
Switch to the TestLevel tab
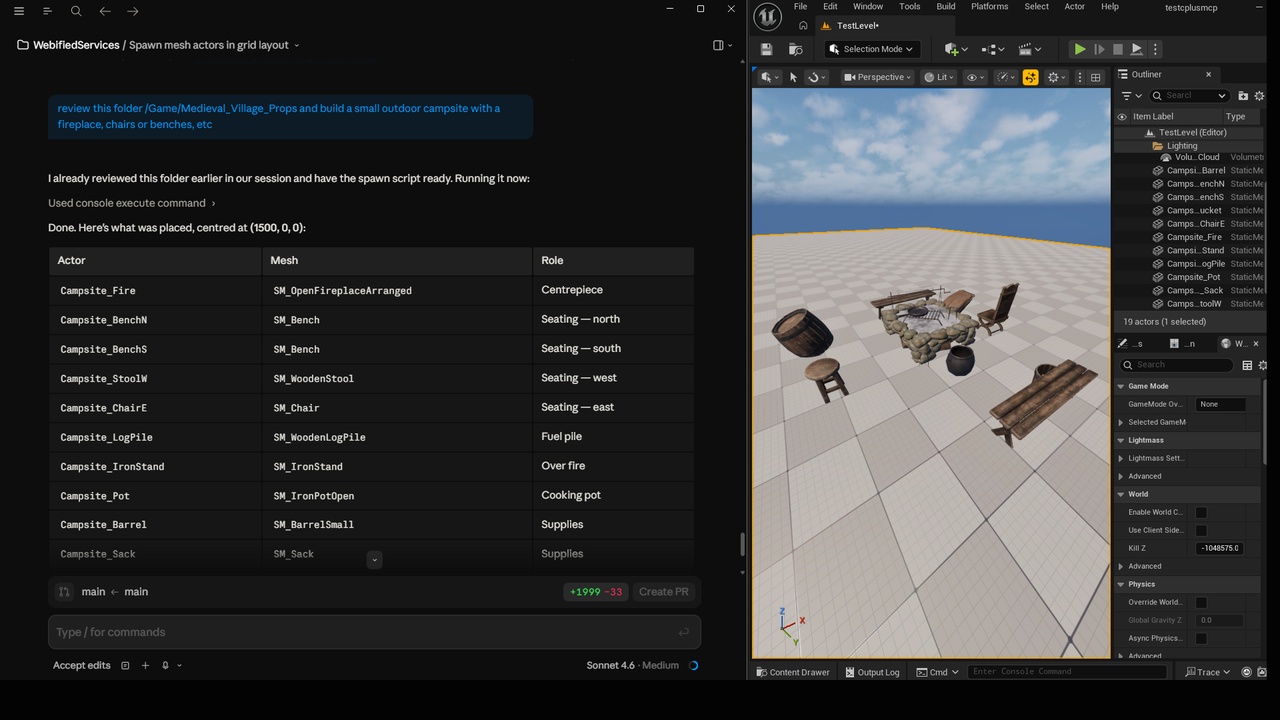pos(857,26)
